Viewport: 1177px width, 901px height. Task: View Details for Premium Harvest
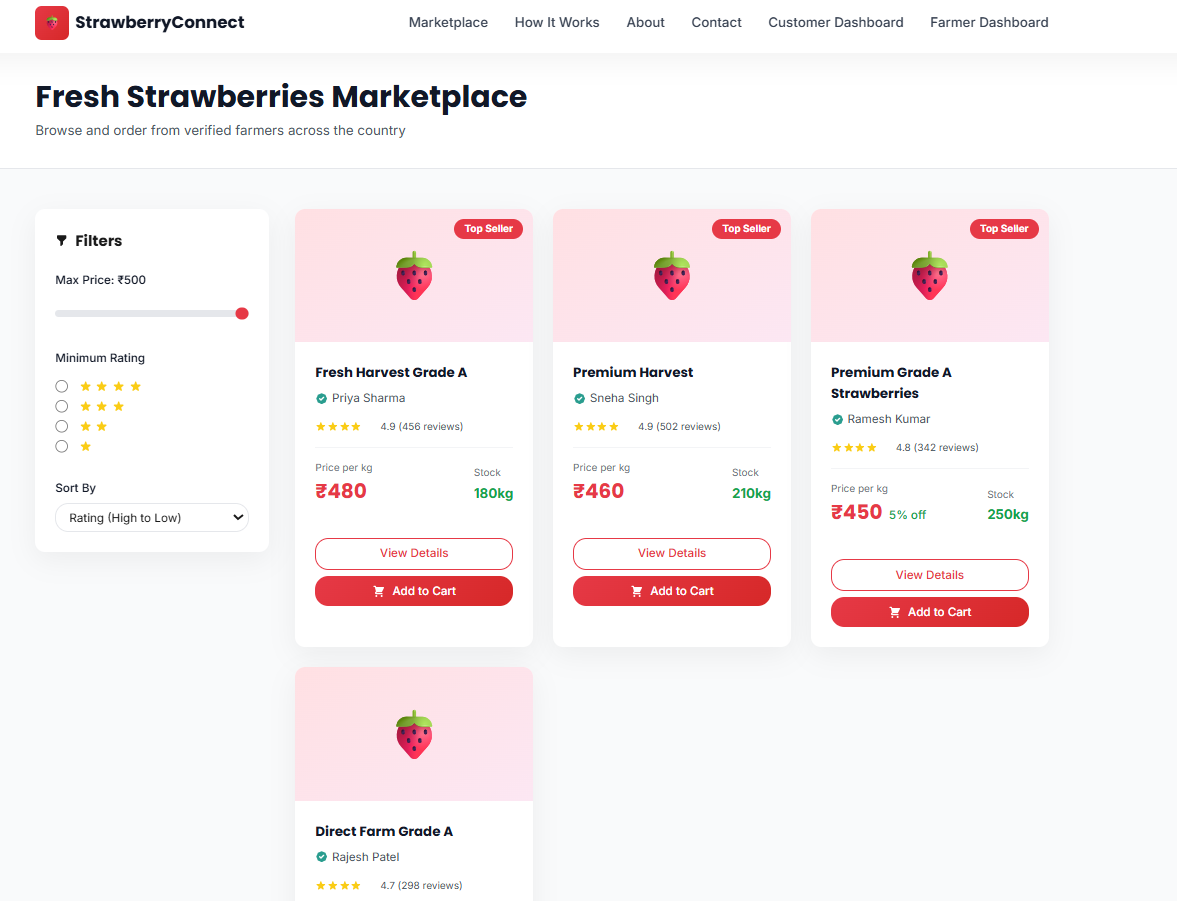[672, 554]
